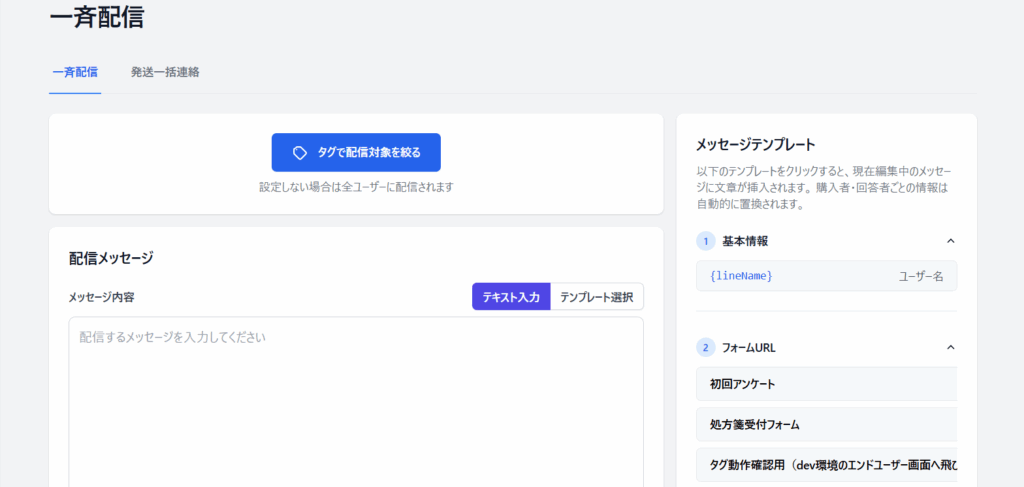Collapse the フォームURL section using its chevron

point(950,348)
